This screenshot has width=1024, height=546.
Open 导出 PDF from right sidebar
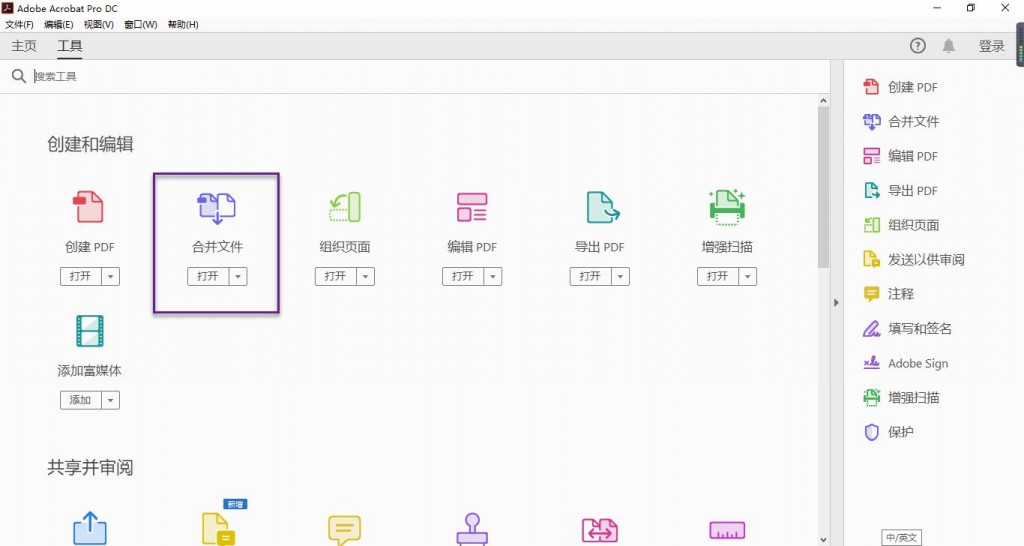coord(901,191)
